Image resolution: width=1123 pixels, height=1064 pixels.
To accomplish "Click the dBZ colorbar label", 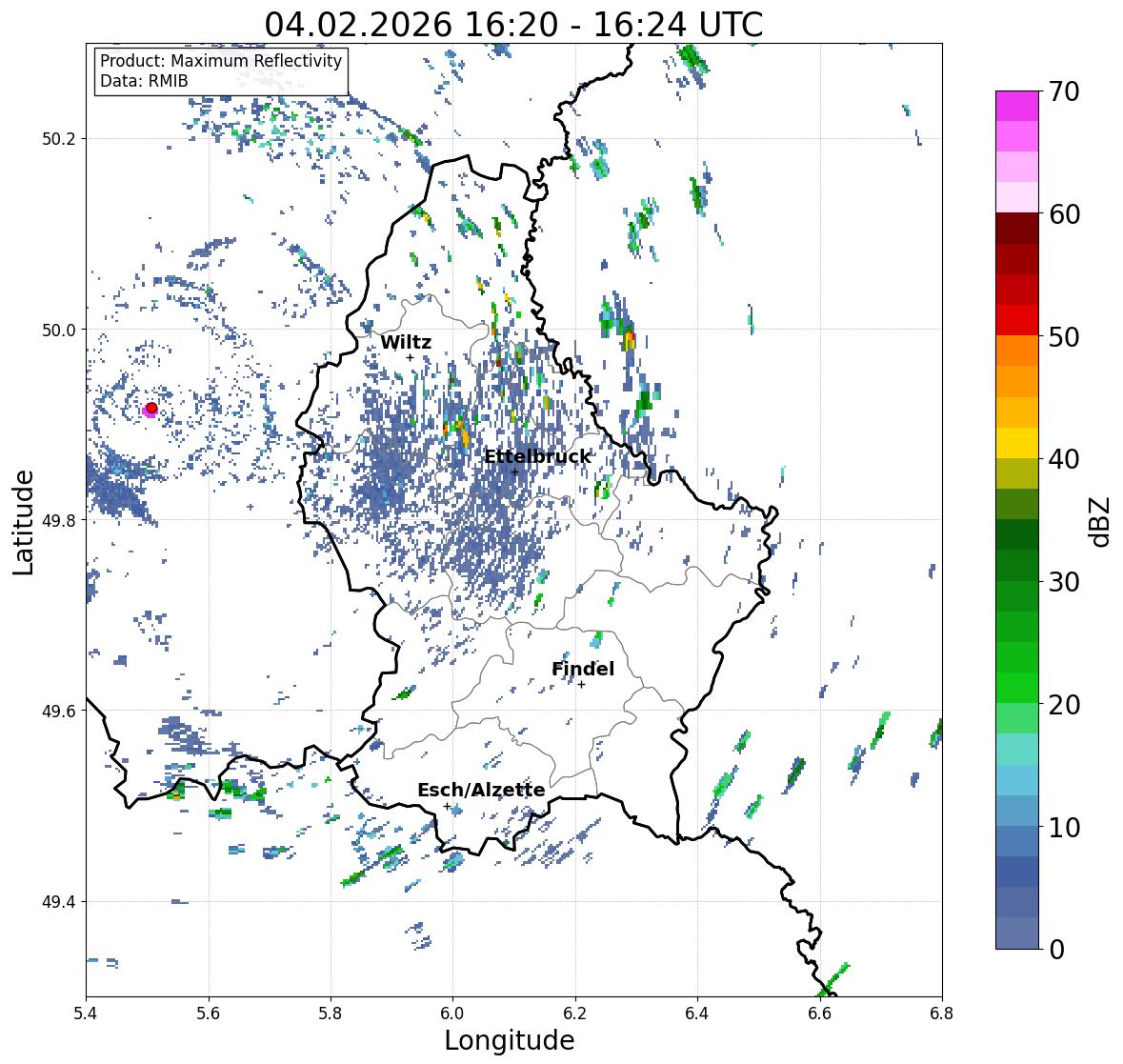I will pyautogui.click(x=1101, y=521).
